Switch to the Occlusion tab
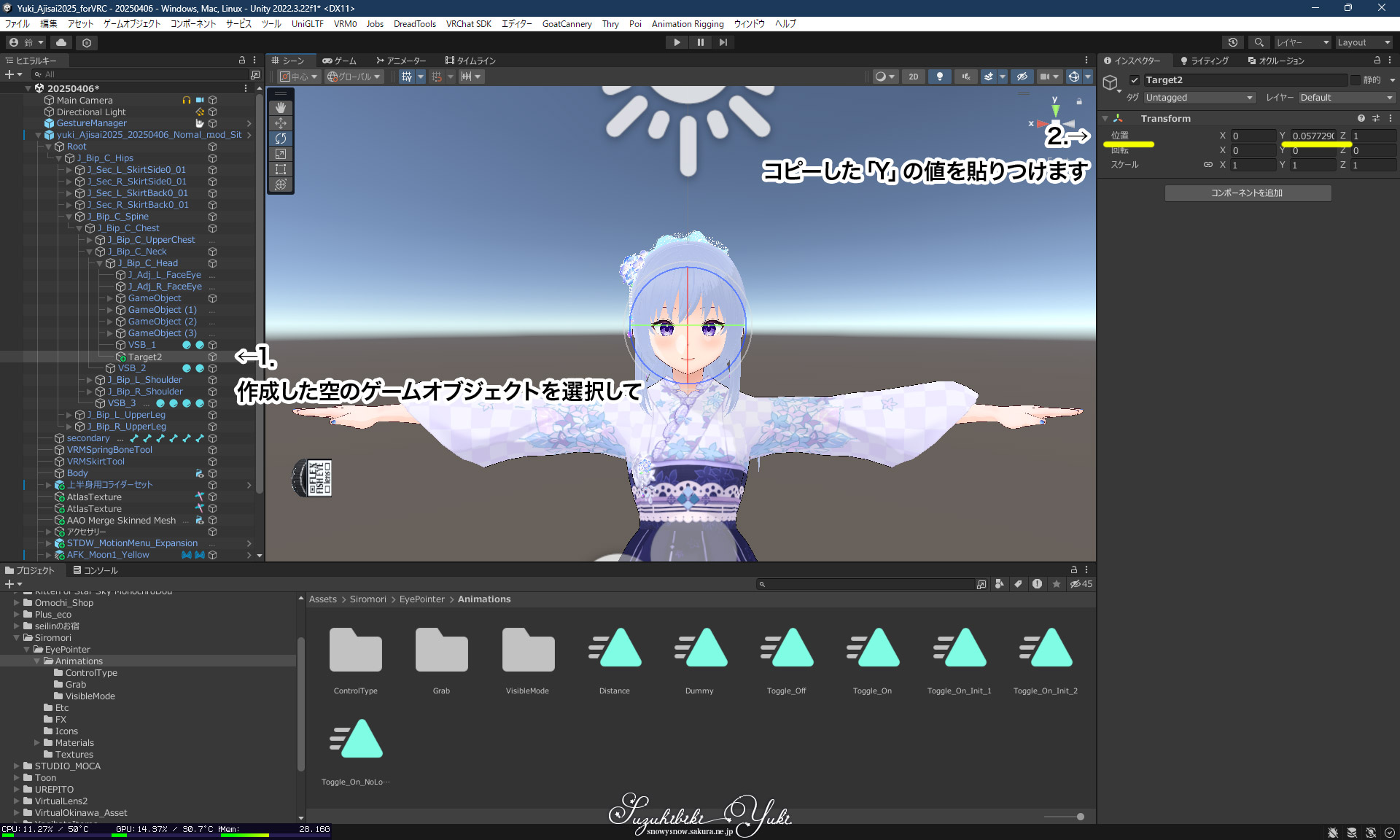The height and width of the screenshot is (840, 1400). (x=1275, y=61)
